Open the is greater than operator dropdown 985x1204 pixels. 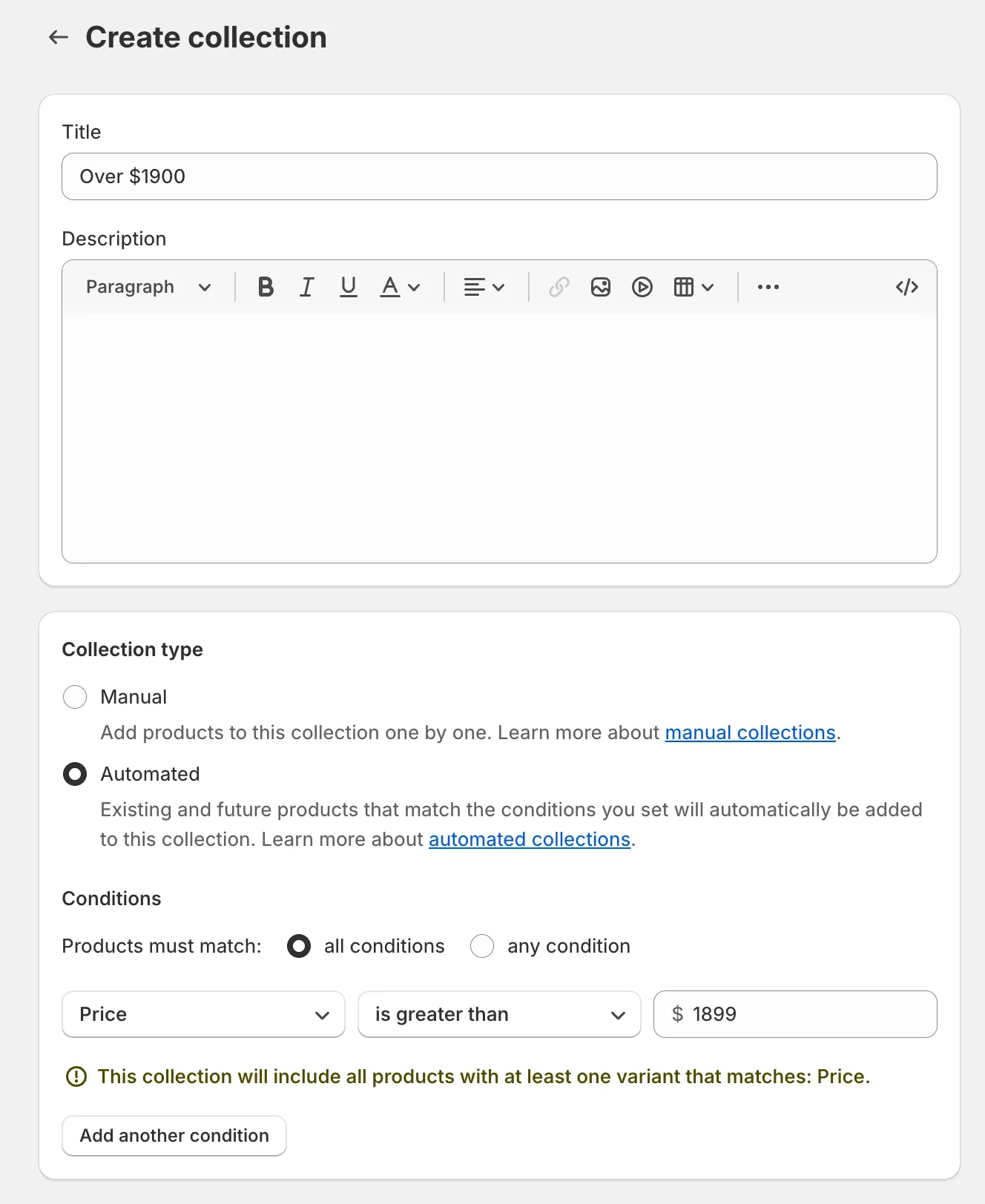(499, 1014)
